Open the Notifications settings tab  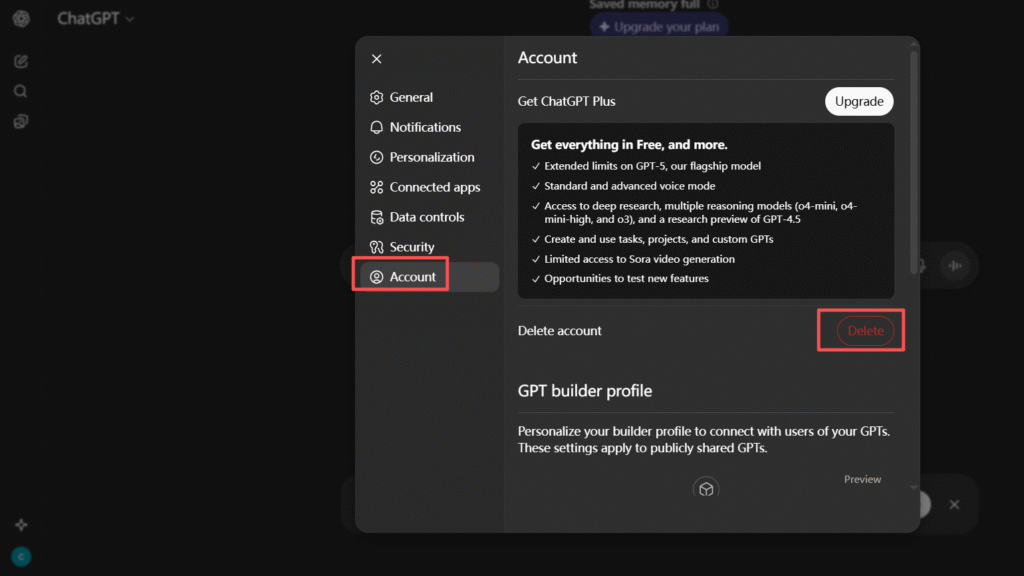tap(430, 127)
